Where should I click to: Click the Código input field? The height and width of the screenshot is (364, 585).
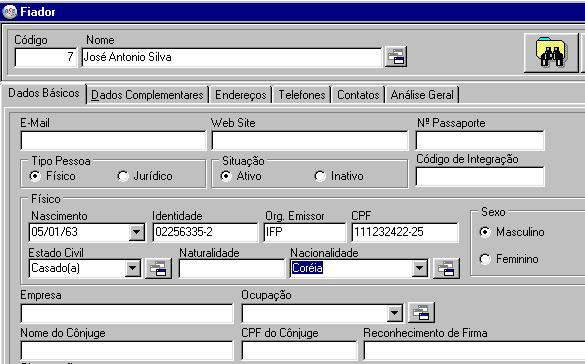(x=46, y=57)
